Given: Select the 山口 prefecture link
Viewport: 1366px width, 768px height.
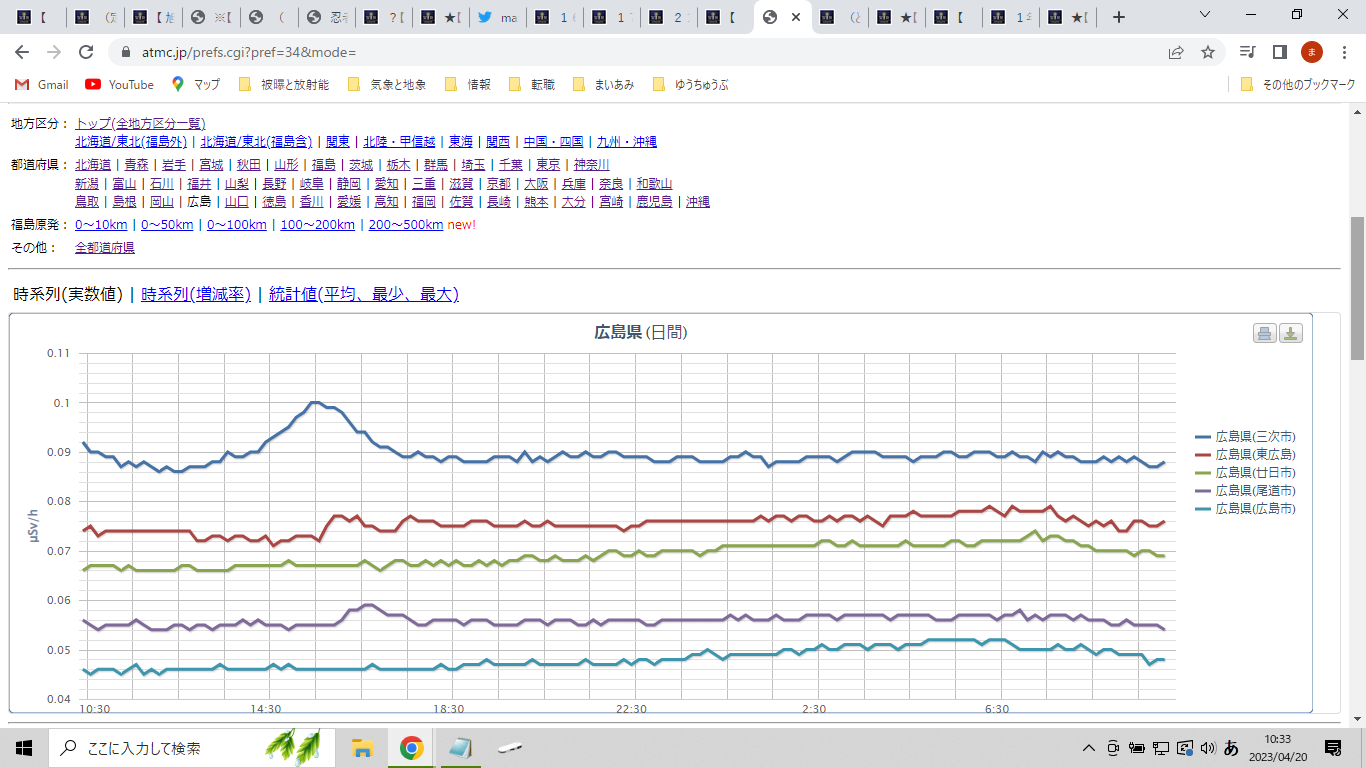Looking at the screenshot, I should click(236, 202).
